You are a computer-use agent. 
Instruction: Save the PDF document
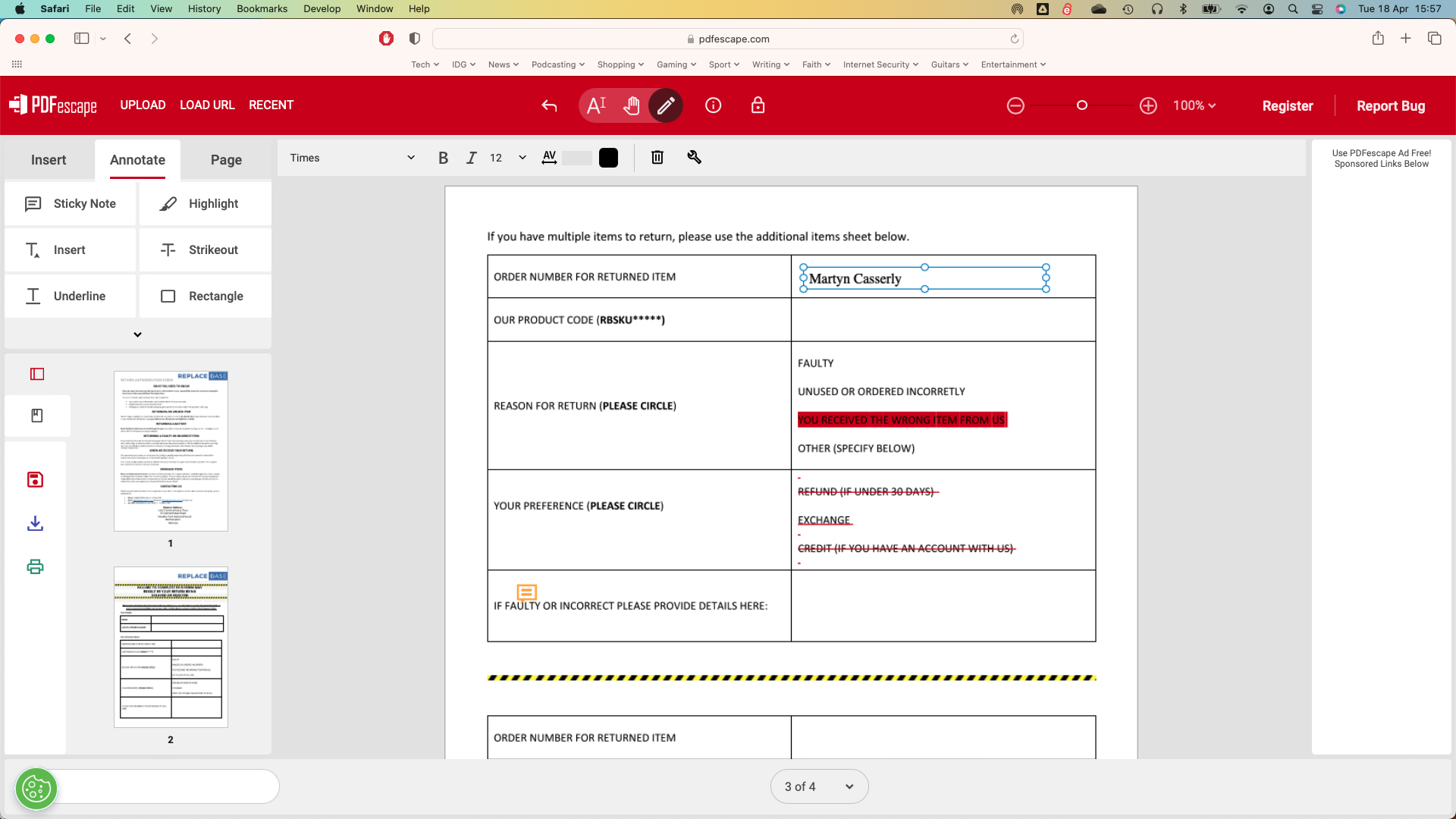35,479
